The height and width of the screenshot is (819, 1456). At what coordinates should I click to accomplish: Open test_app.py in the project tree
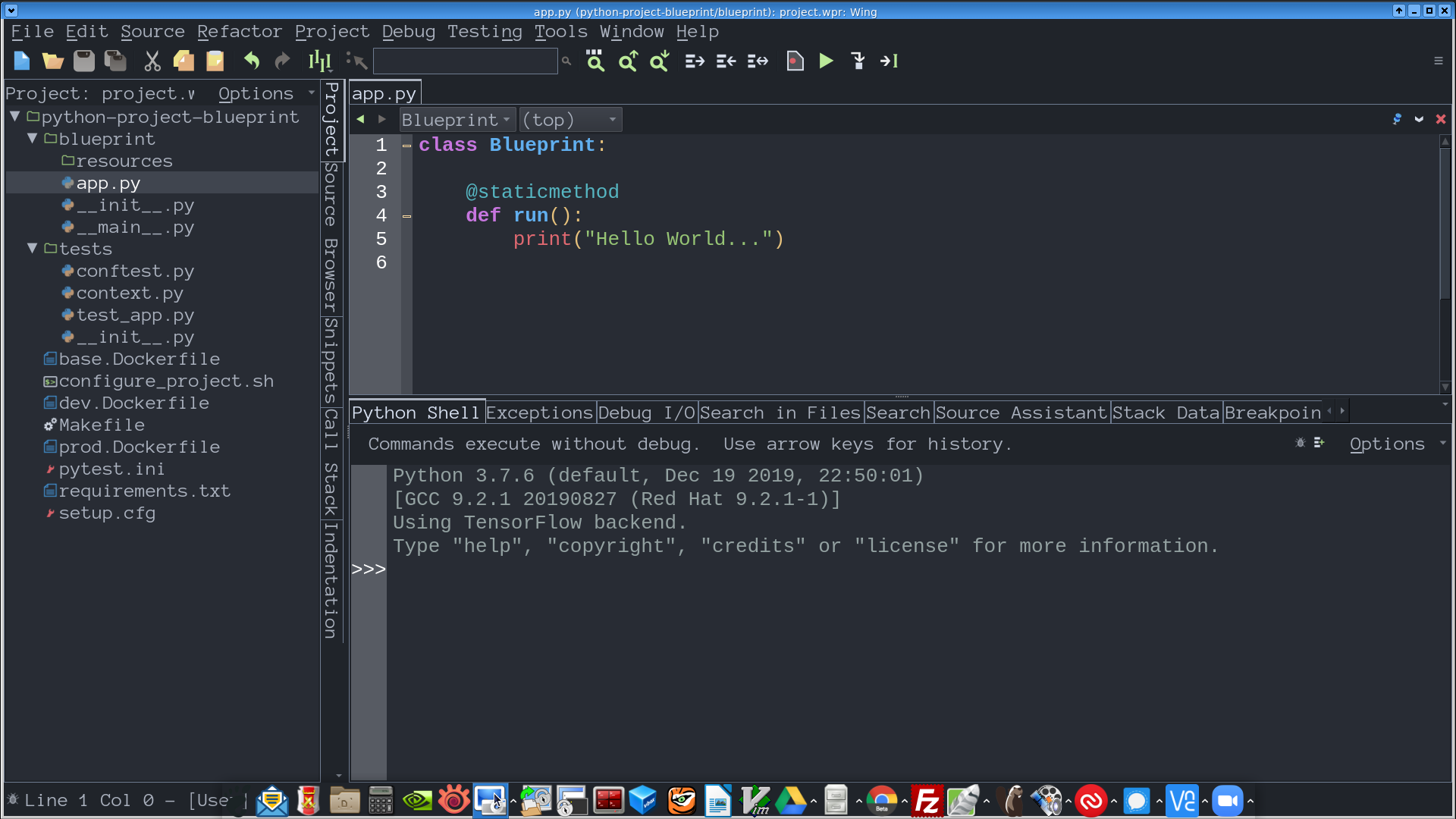(134, 315)
